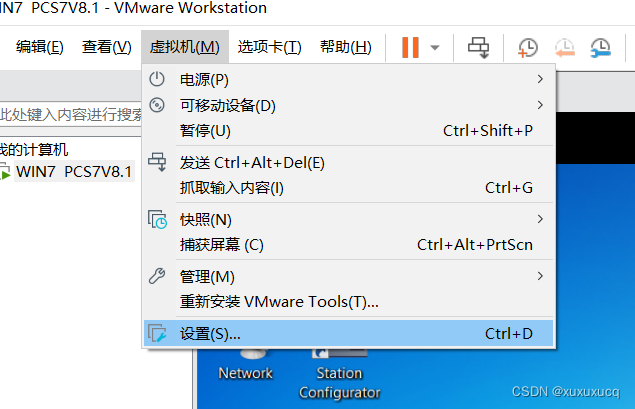Click Ctrl+D shortcut text

pyautogui.click(x=509, y=334)
